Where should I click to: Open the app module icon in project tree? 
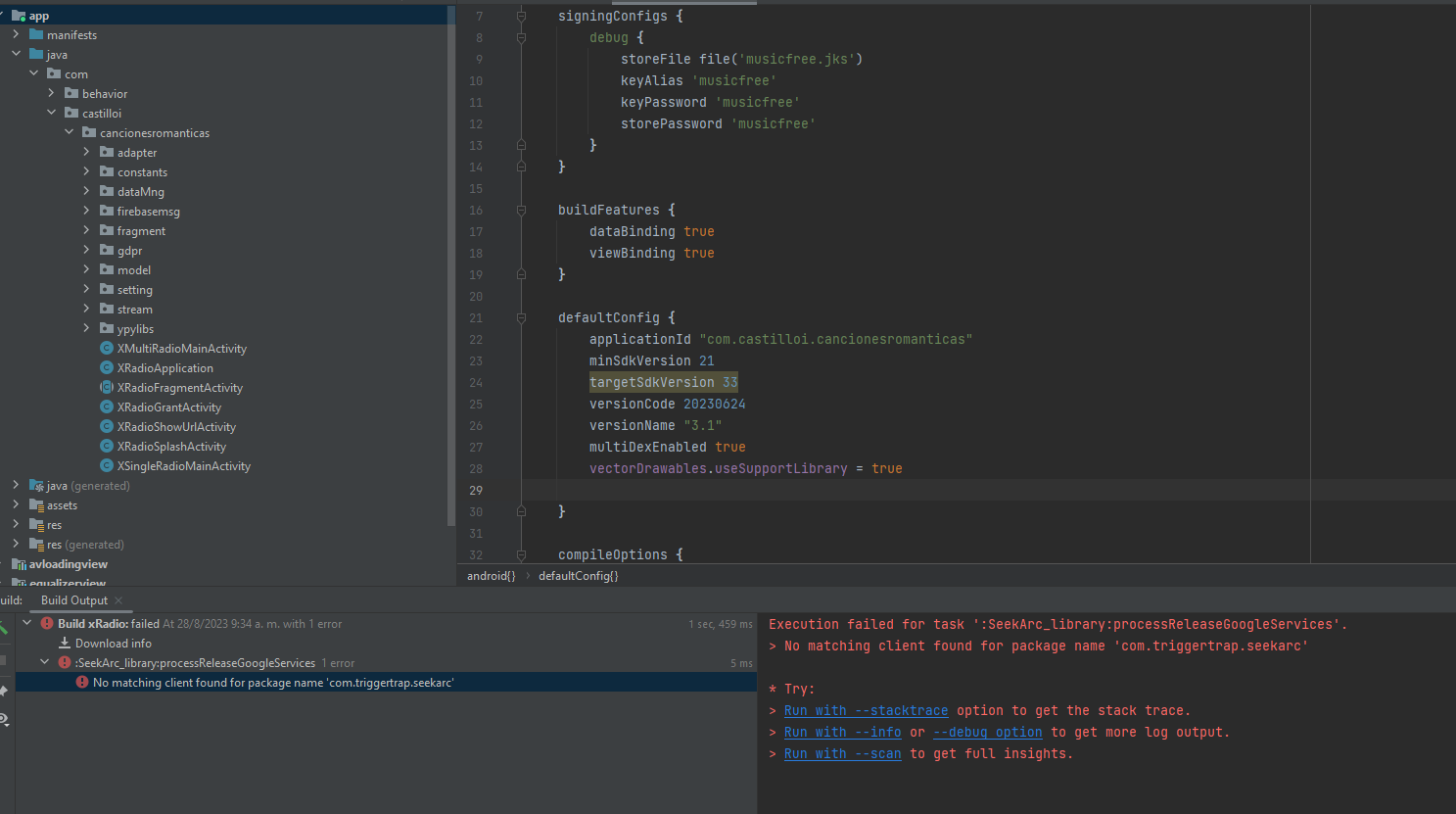[19, 16]
